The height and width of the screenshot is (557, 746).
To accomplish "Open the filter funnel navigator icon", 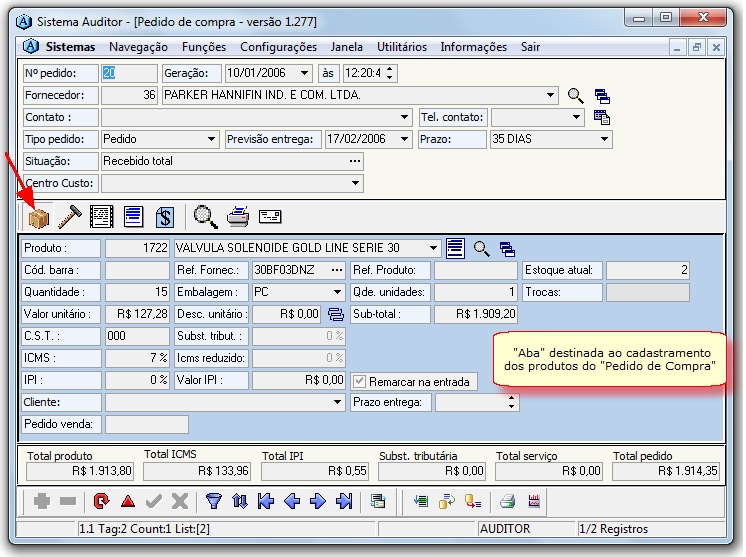I will 214,501.
